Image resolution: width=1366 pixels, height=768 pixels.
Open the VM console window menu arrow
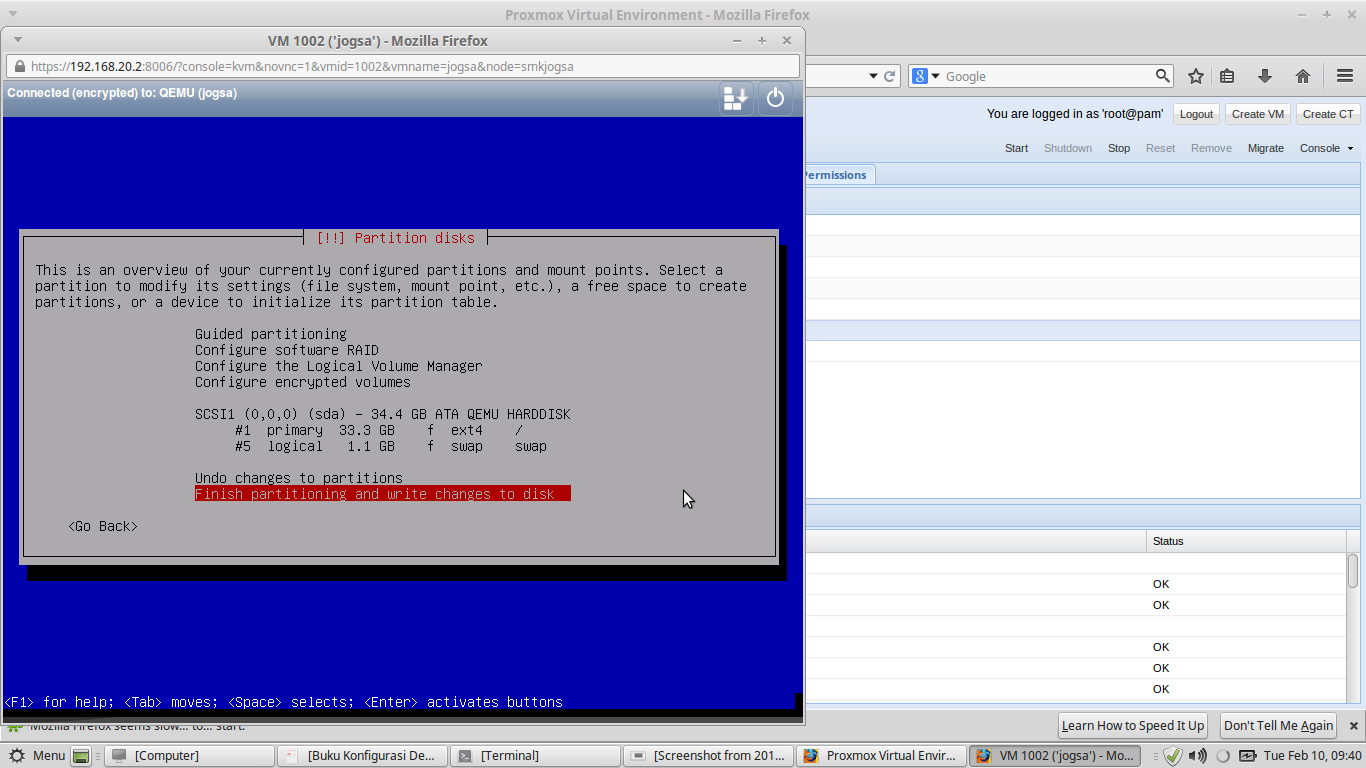tap(17, 41)
